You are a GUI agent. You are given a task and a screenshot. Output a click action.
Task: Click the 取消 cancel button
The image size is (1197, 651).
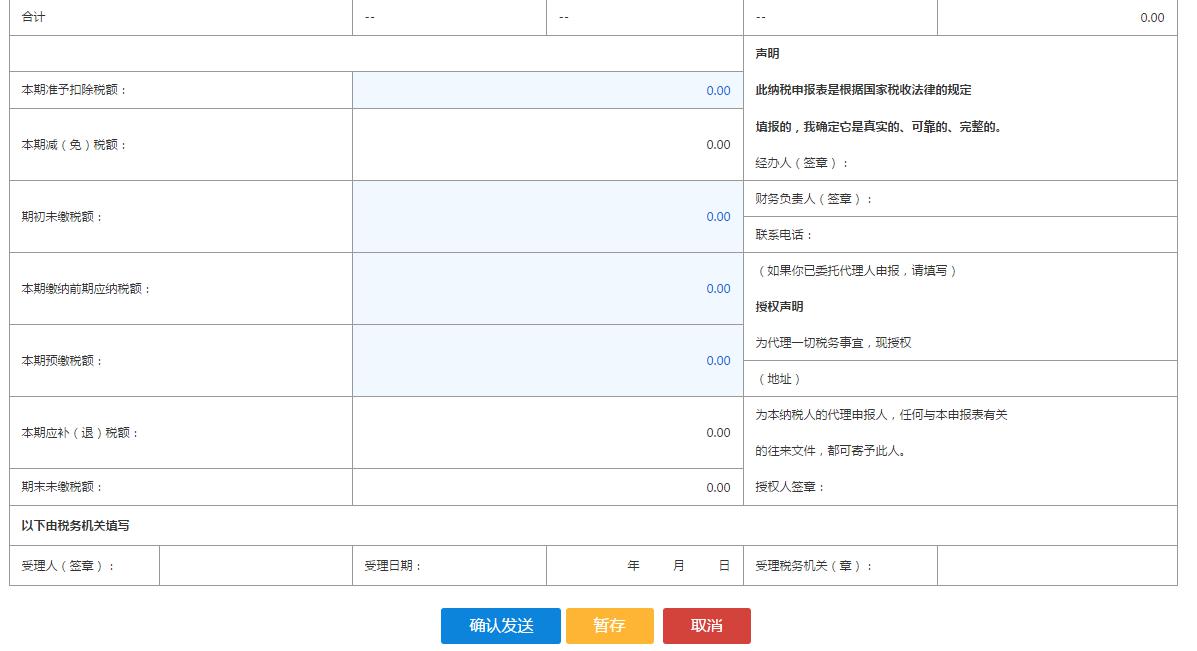(x=706, y=626)
